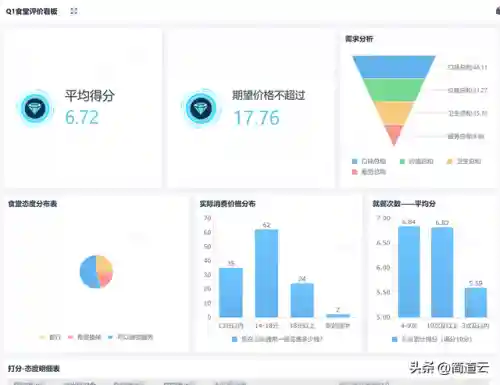Toggle the blue legend item below the pie
The height and width of the screenshot is (385, 500).
[x=130, y=337]
